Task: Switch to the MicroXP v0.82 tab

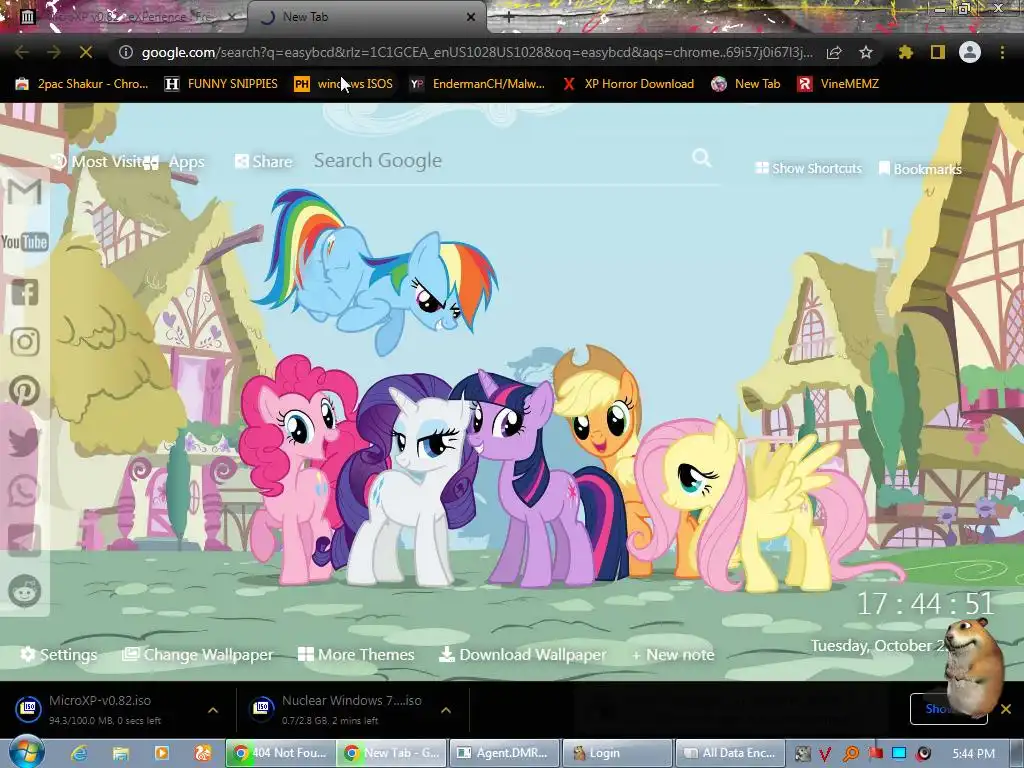Action: (x=131, y=17)
